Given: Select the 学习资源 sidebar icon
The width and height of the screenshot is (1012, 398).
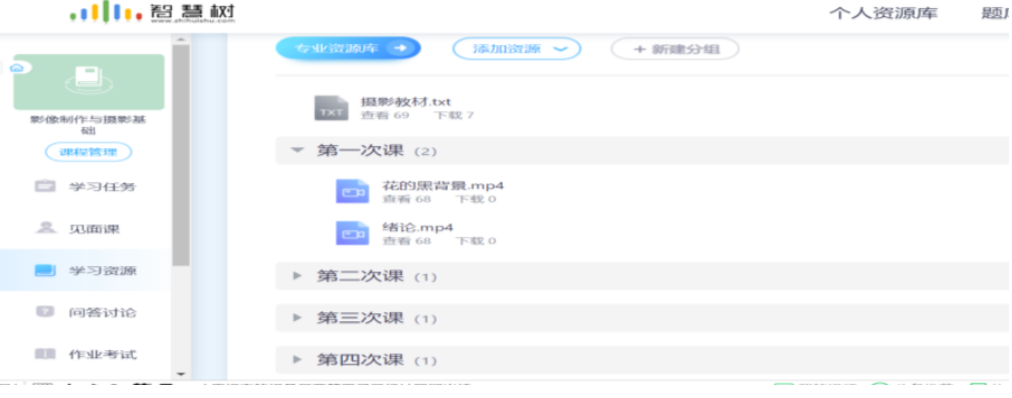Looking at the screenshot, I should [x=45, y=270].
